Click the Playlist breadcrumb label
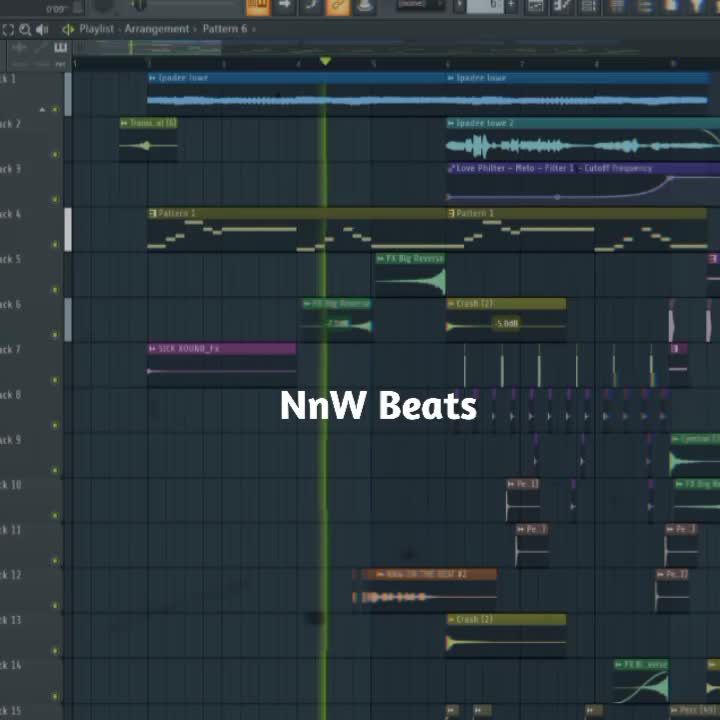The image size is (720, 720). 96,29
